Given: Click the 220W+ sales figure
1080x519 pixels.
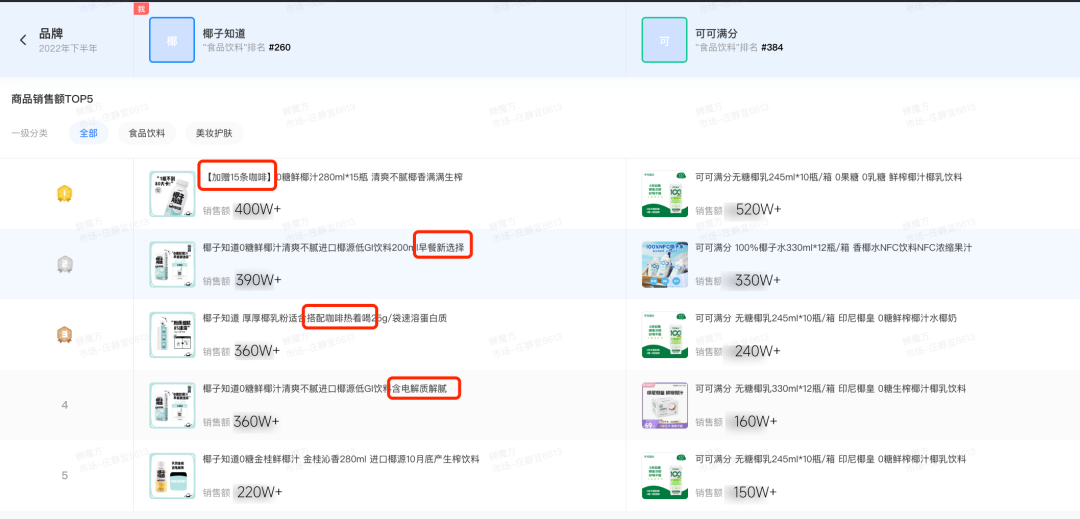Looking at the screenshot, I should point(260,491).
